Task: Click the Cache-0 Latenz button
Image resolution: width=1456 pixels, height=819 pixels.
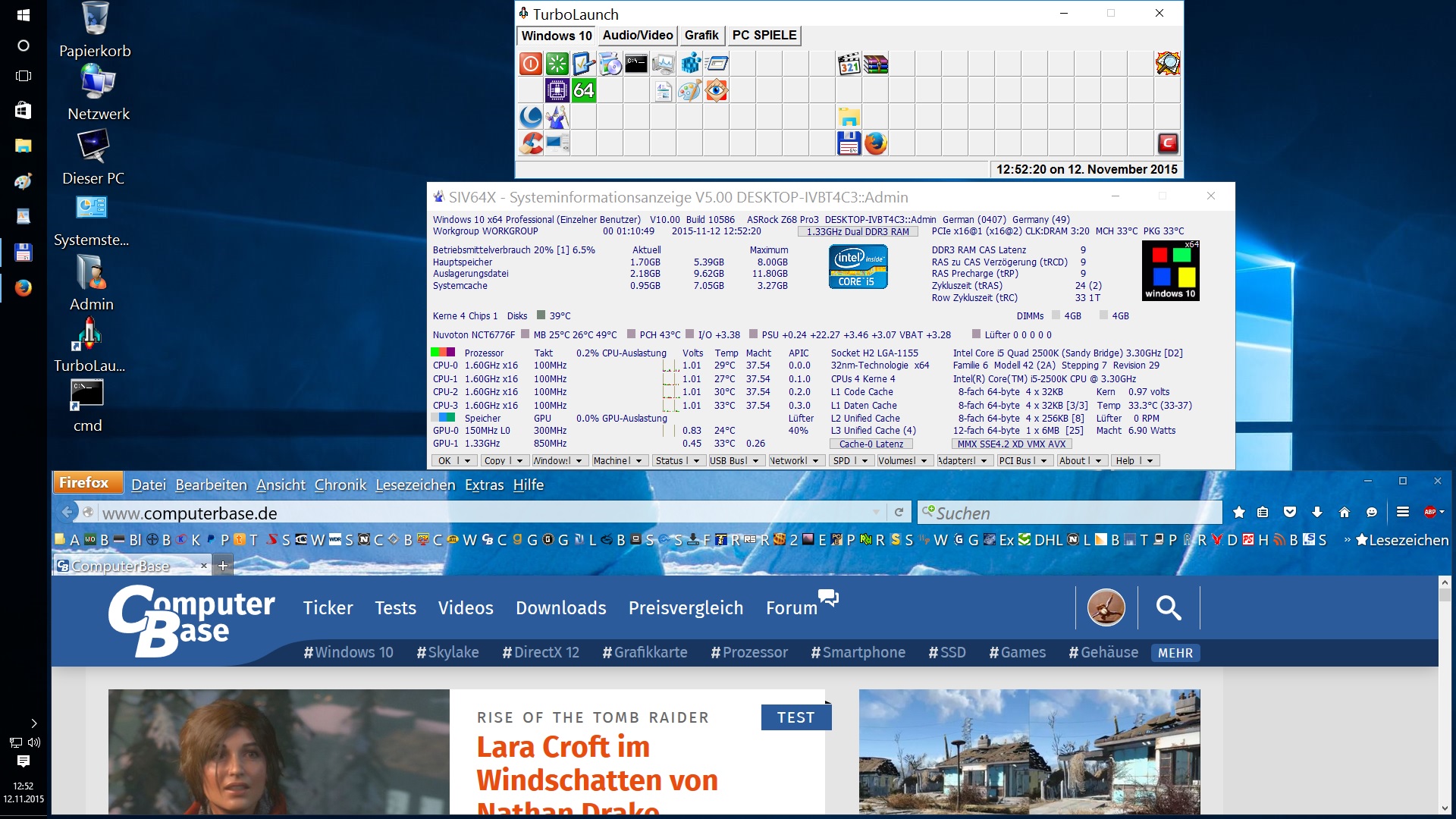Action: pyautogui.click(x=871, y=444)
